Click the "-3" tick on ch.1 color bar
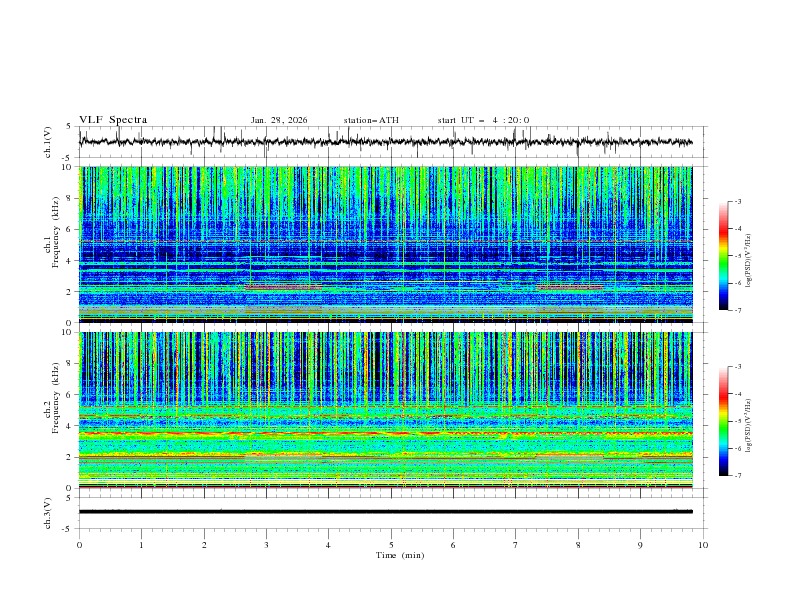 coord(737,201)
